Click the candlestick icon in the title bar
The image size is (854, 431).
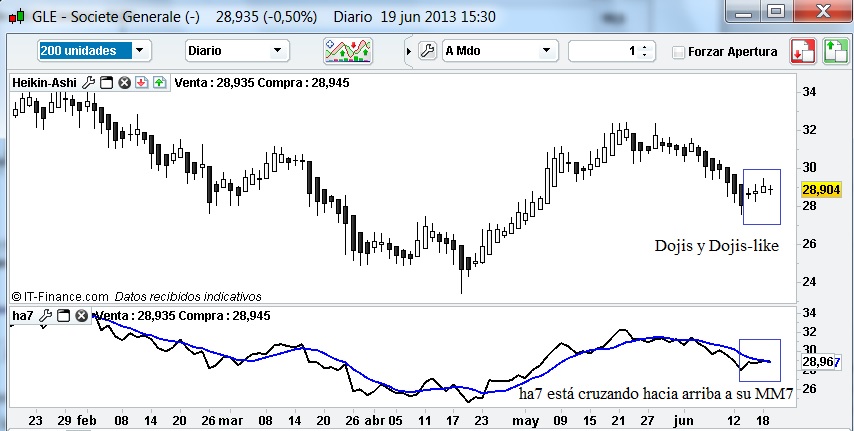pyautogui.click(x=16, y=16)
